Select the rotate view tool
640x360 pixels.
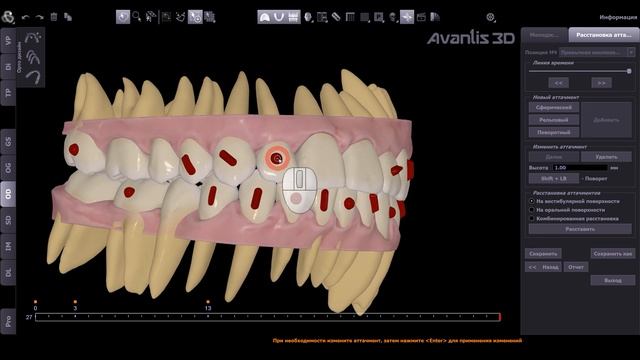coord(123,17)
